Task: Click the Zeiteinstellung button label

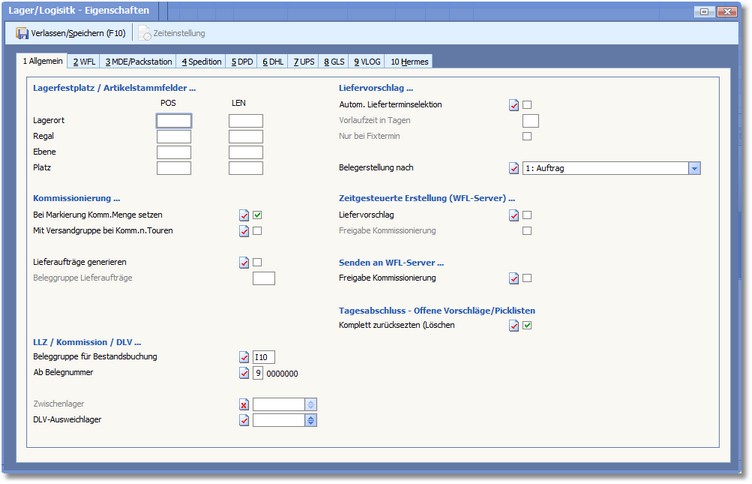Action: [178, 33]
